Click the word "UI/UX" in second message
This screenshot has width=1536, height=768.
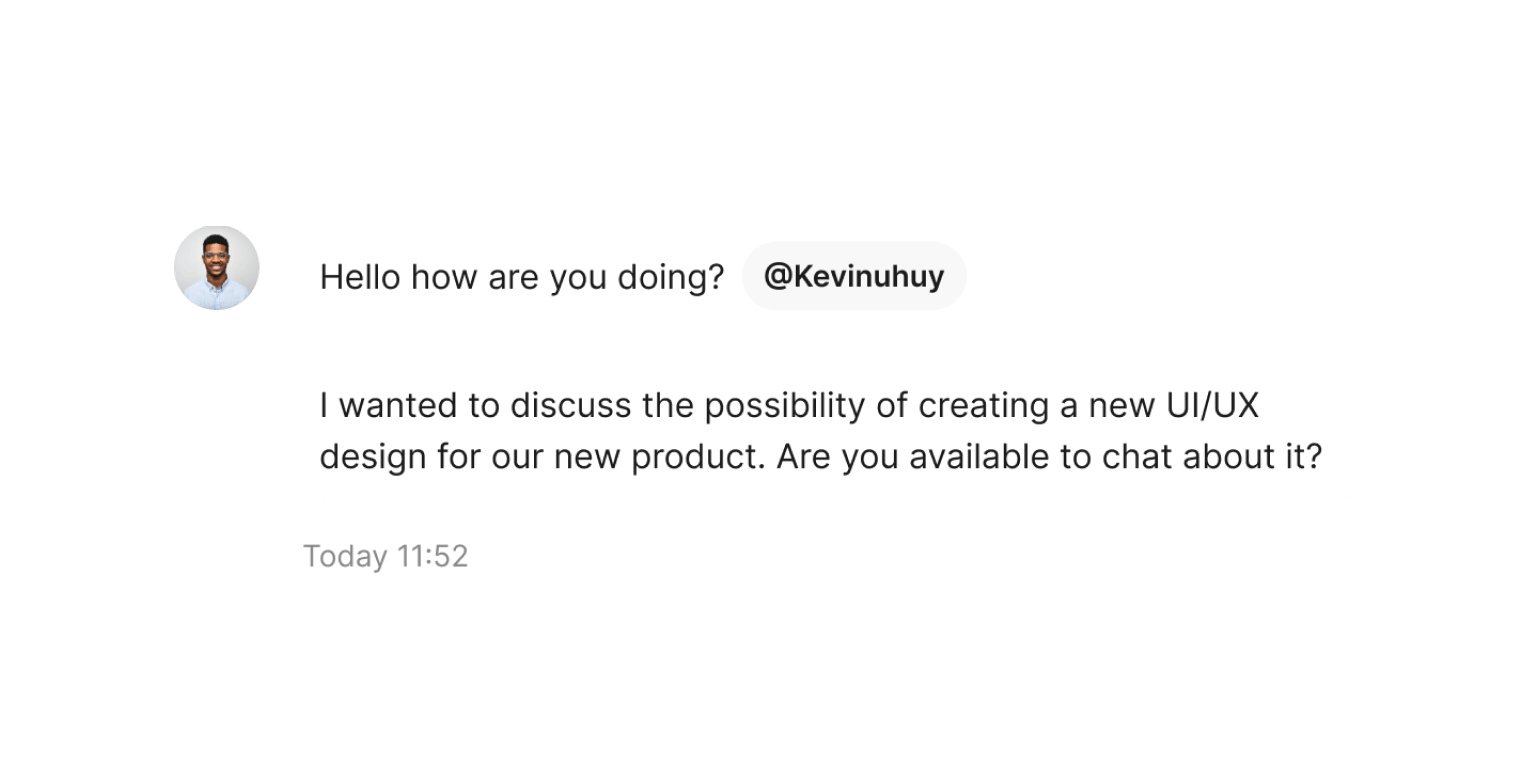coord(1212,406)
